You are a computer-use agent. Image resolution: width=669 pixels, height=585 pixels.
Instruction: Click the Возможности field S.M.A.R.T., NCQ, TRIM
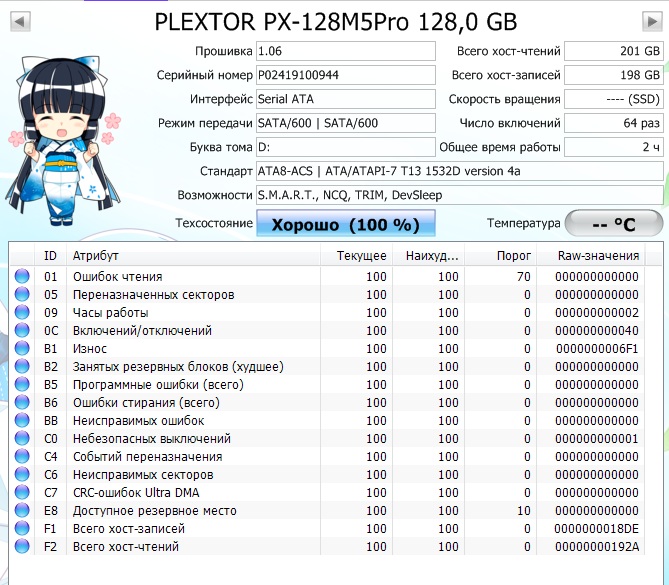point(460,195)
